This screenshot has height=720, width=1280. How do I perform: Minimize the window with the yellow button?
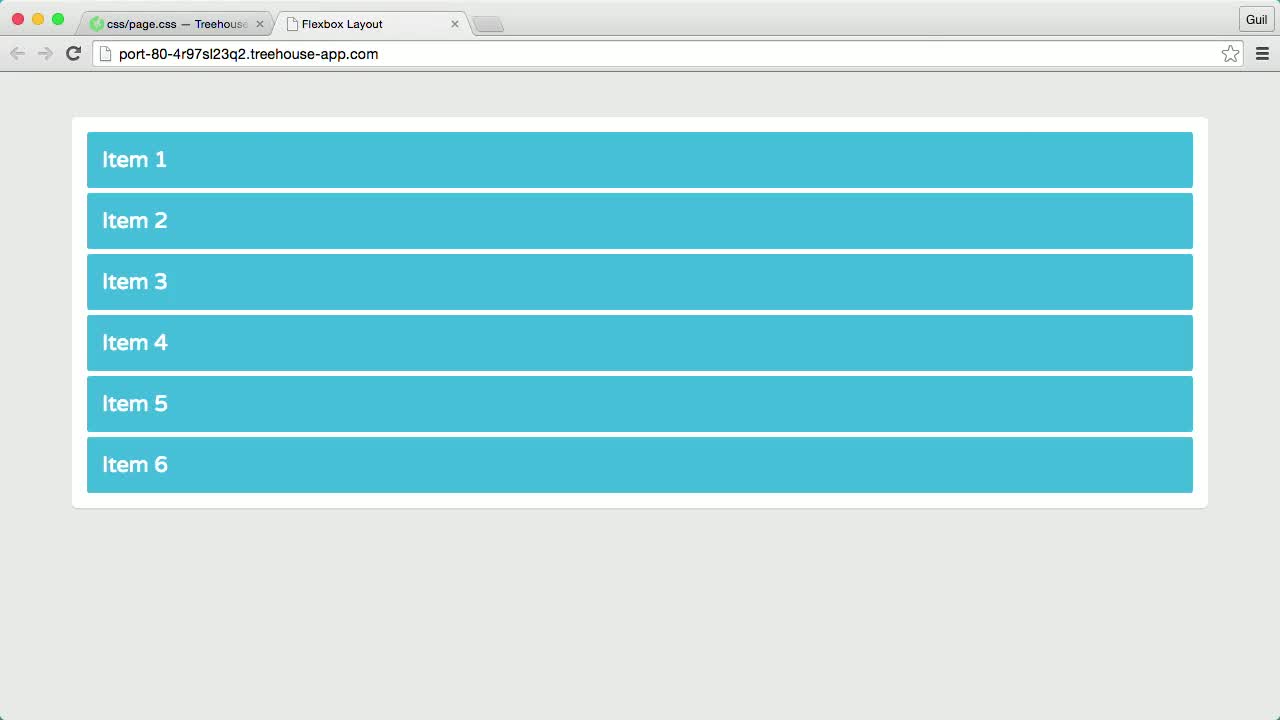point(38,19)
